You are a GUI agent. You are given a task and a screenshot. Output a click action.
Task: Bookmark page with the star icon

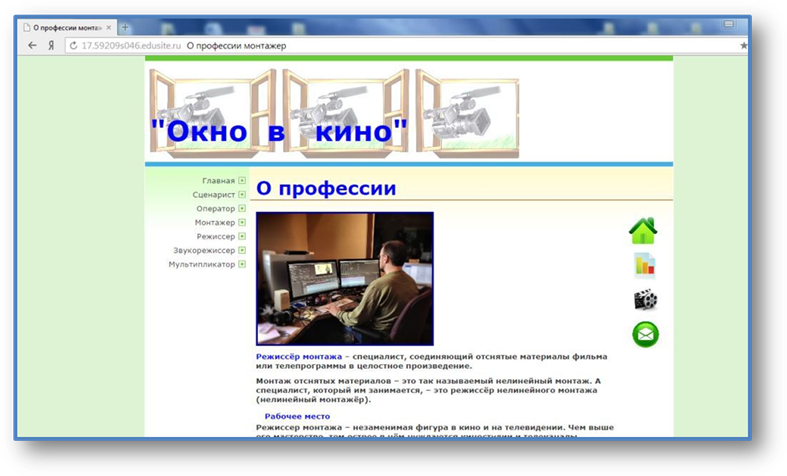[x=744, y=46]
